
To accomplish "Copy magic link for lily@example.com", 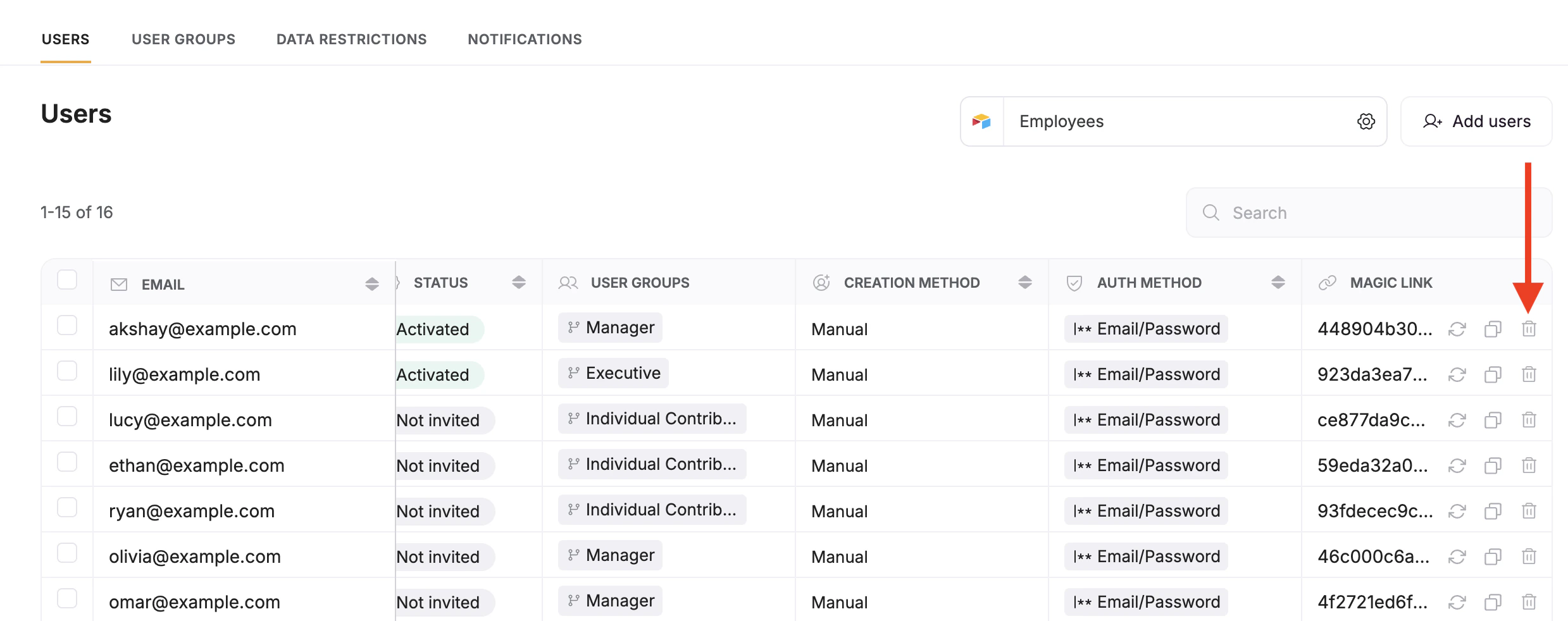I will coord(1493,374).
